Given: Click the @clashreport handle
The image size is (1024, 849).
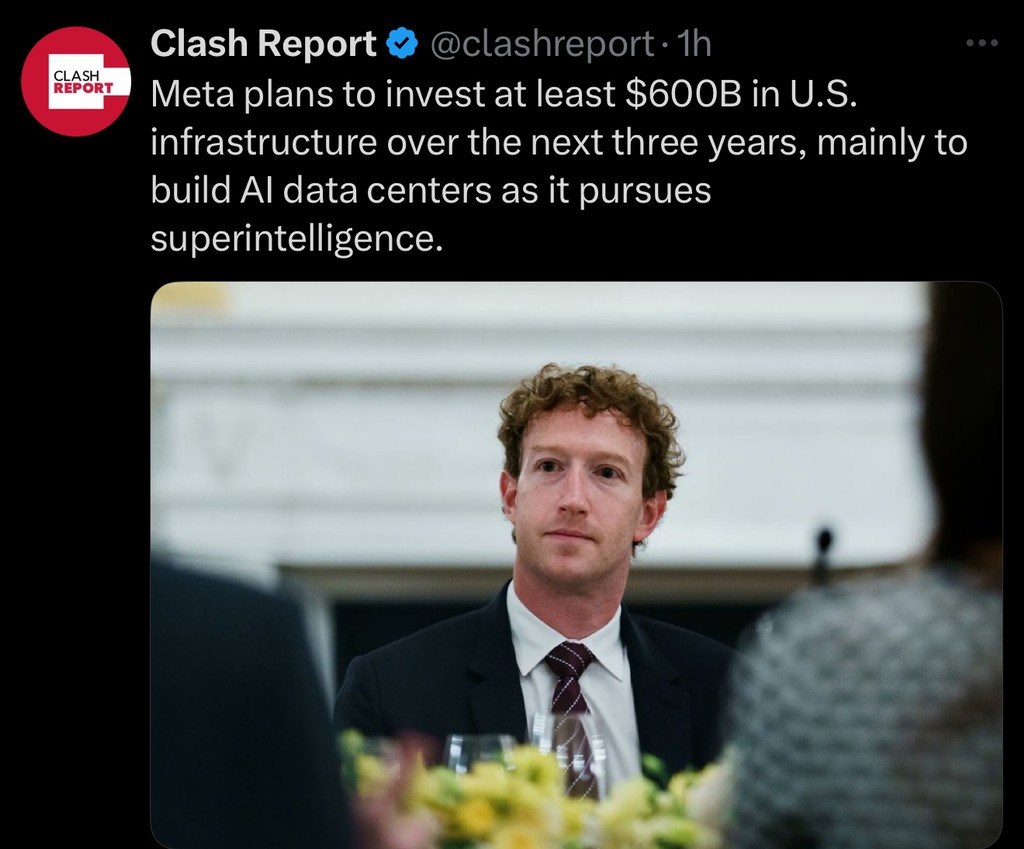Looking at the screenshot, I should pyautogui.click(x=542, y=44).
